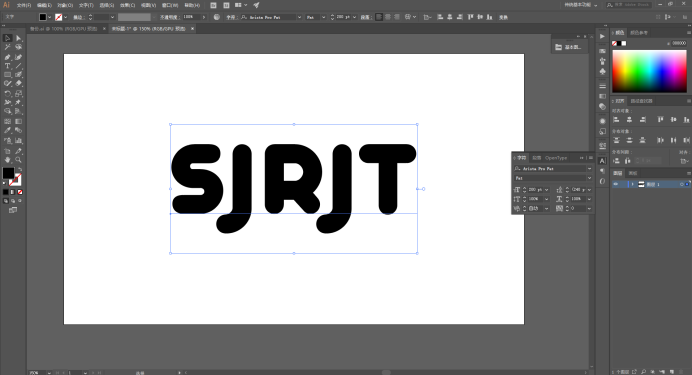Open the 文件(F) menu
Viewport: 692px width, 375px height.
[x=24, y=5]
